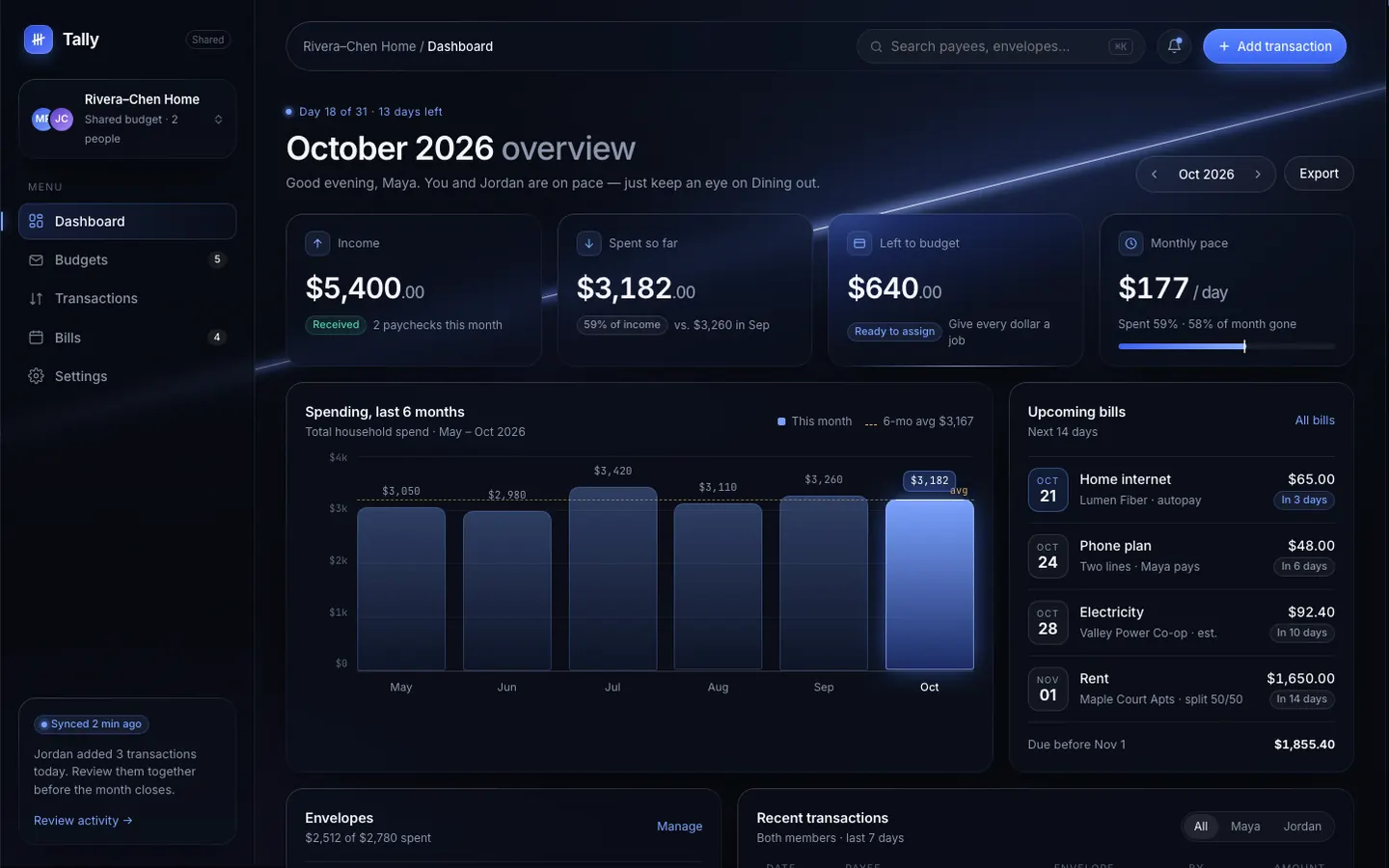Open Bills in the sidebar menu
Image resolution: width=1389 pixels, height=868 pixels.
(x=127, y=338)
